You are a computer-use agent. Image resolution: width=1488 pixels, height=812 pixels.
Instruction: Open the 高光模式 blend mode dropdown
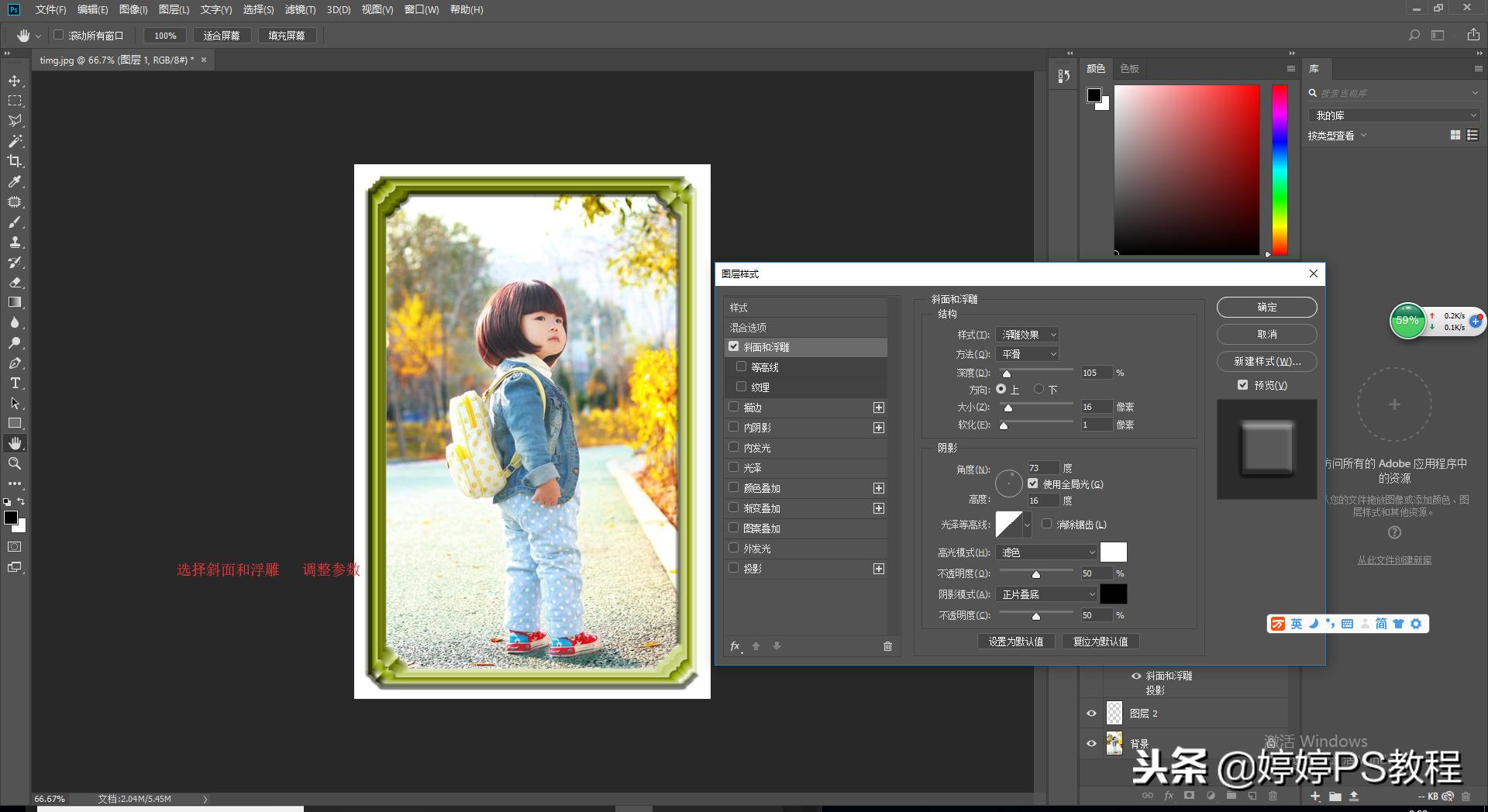(x=1046, y=552)
